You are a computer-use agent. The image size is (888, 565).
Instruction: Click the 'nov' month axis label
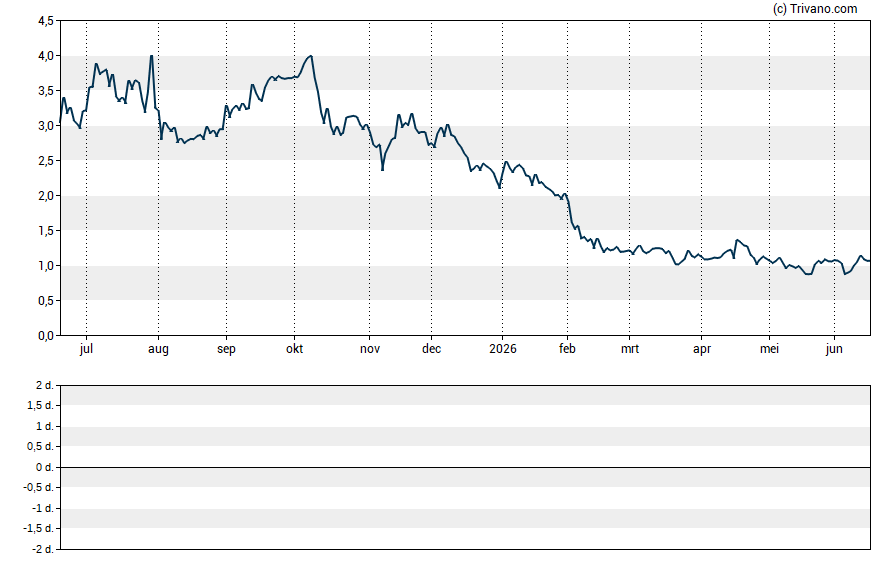370,349
